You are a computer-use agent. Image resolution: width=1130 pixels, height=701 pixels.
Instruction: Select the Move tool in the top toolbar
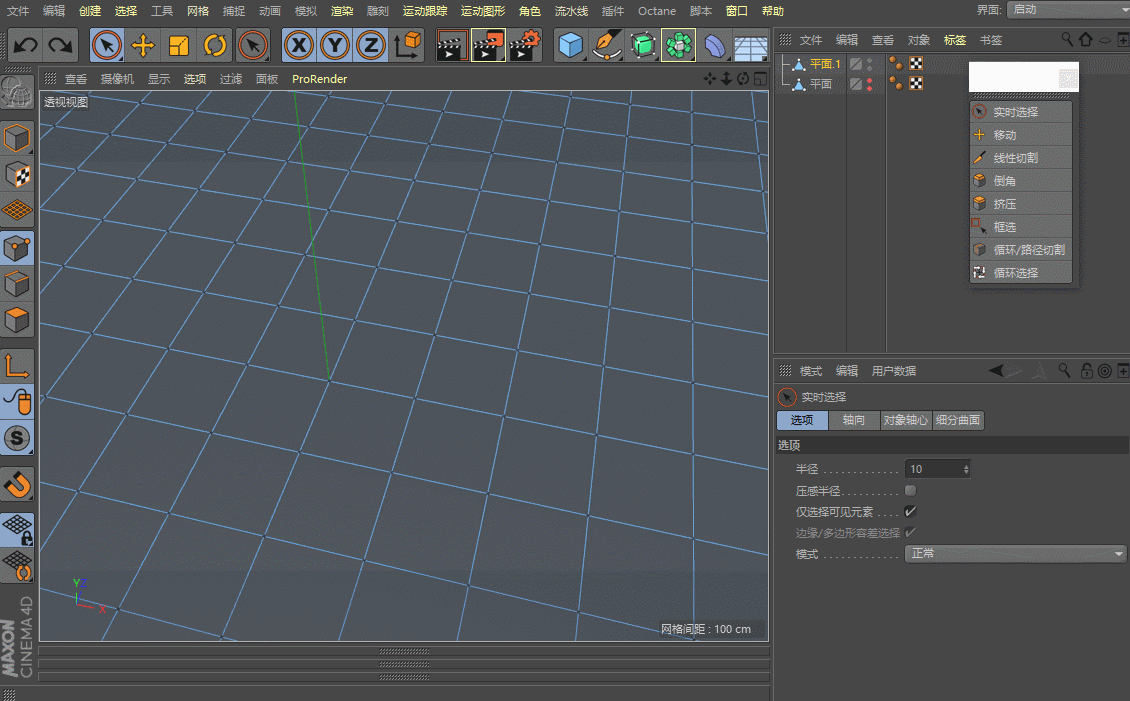tap(143, 45)
